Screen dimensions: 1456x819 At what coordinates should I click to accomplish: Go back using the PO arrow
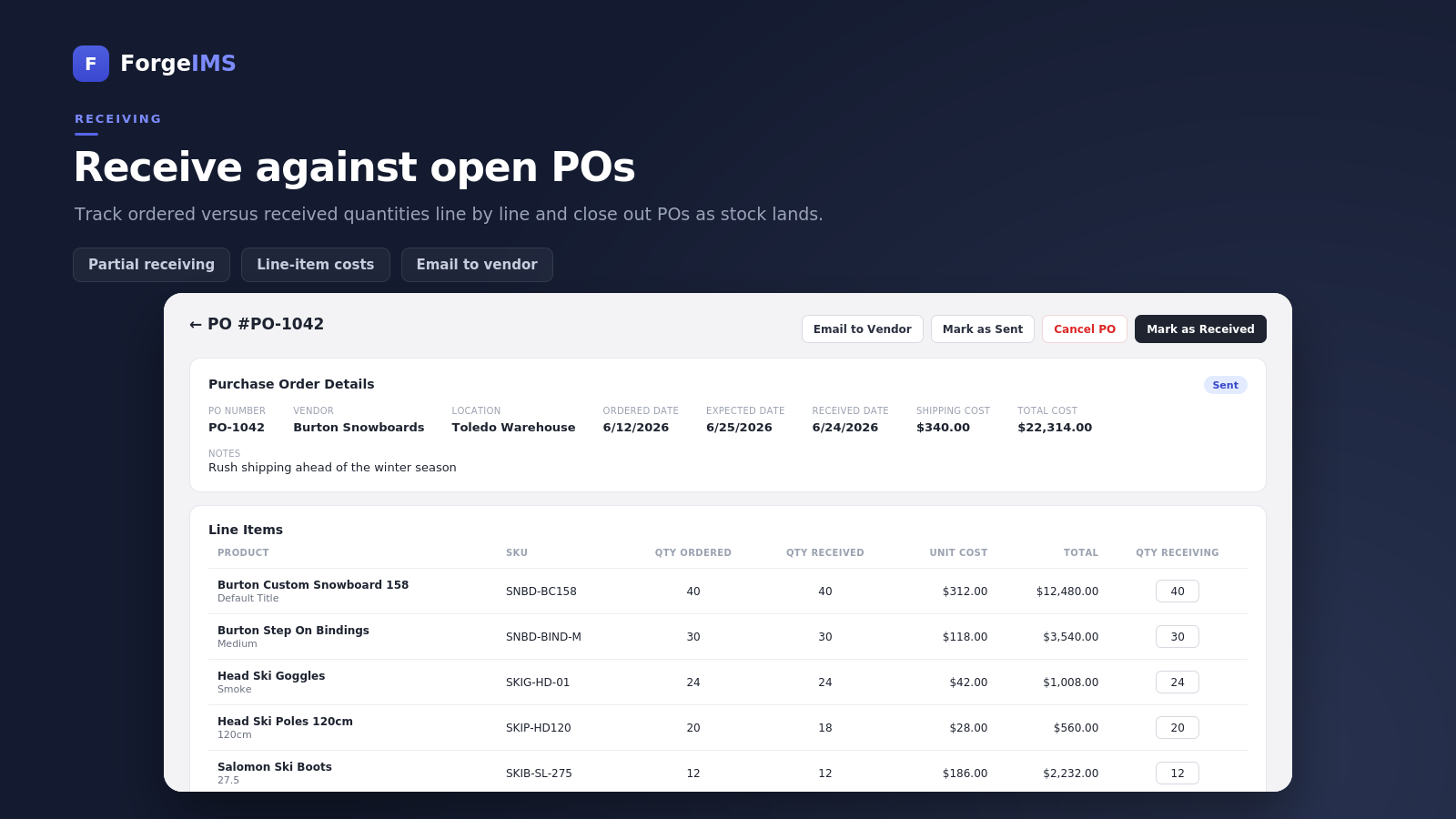tap(196, 325)
